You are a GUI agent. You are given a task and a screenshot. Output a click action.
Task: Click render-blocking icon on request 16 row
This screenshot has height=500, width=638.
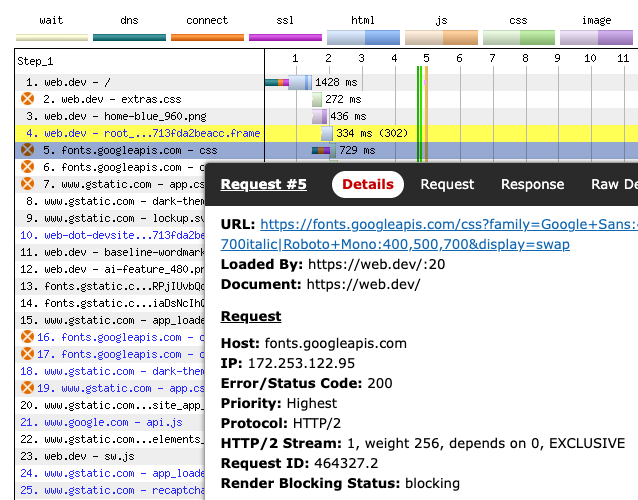click(27, 337)
